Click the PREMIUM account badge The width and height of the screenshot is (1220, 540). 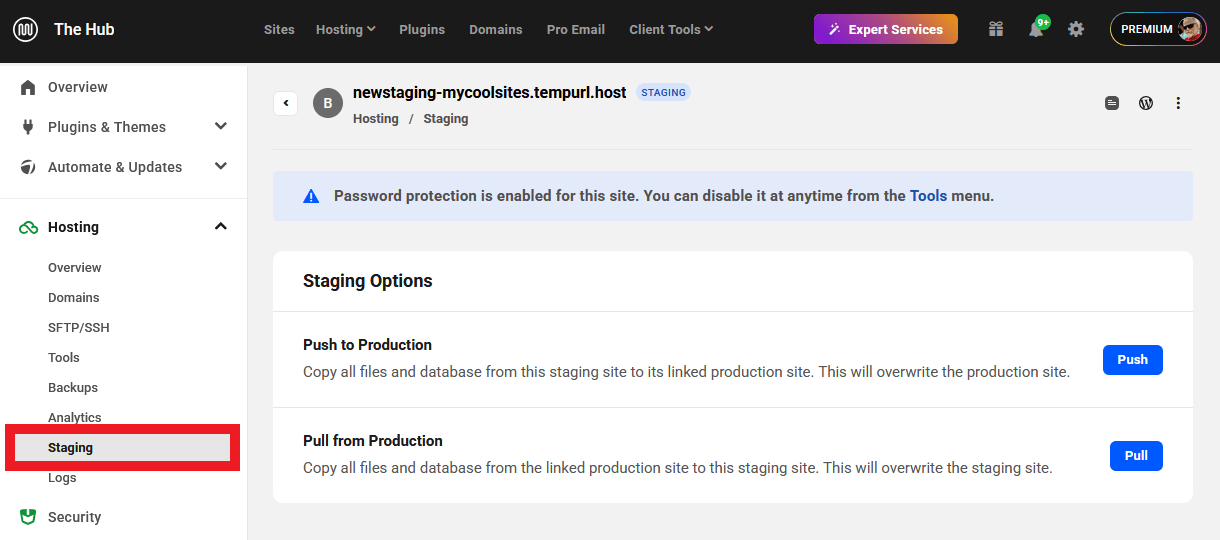(1158, 29)
